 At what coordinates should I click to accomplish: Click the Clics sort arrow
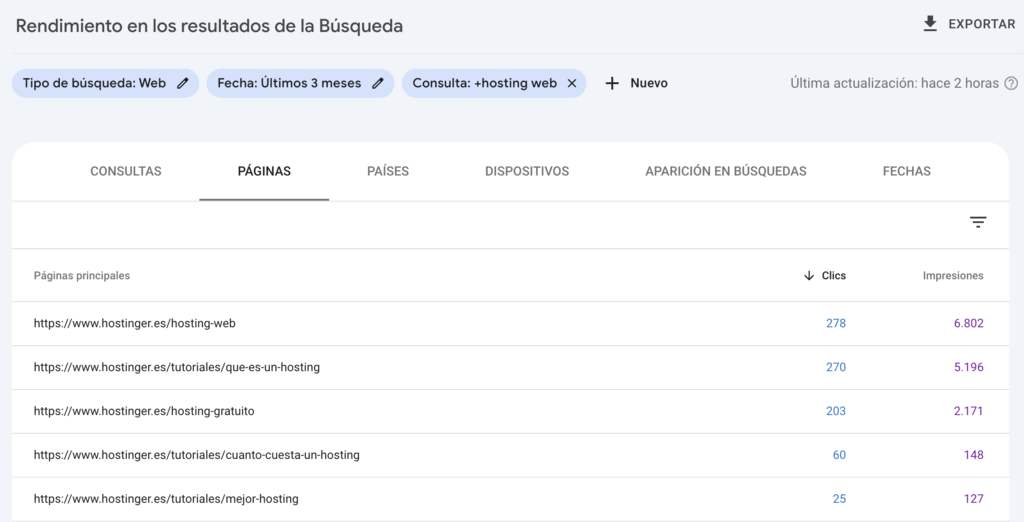809,276
